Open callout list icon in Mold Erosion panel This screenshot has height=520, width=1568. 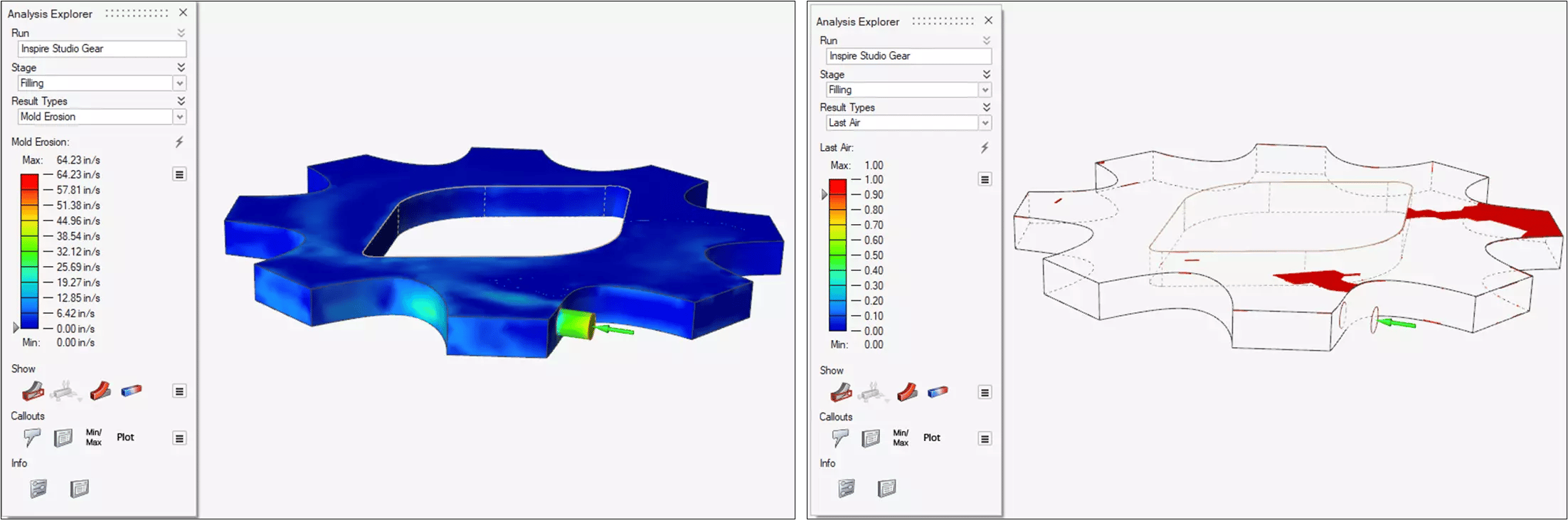[x=63, y=437]
